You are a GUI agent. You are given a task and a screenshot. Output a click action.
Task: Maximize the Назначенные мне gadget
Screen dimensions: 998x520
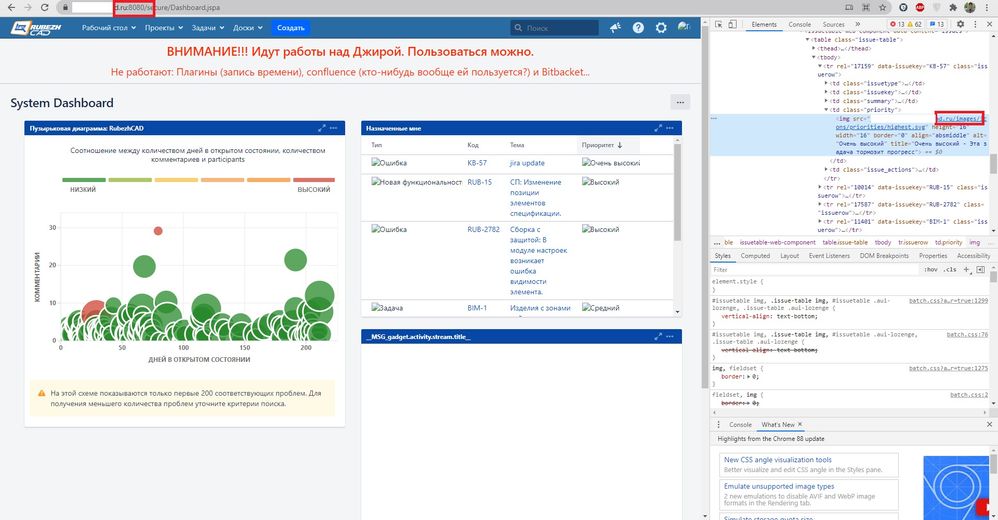pyautogui.click(x=657, y=128)
